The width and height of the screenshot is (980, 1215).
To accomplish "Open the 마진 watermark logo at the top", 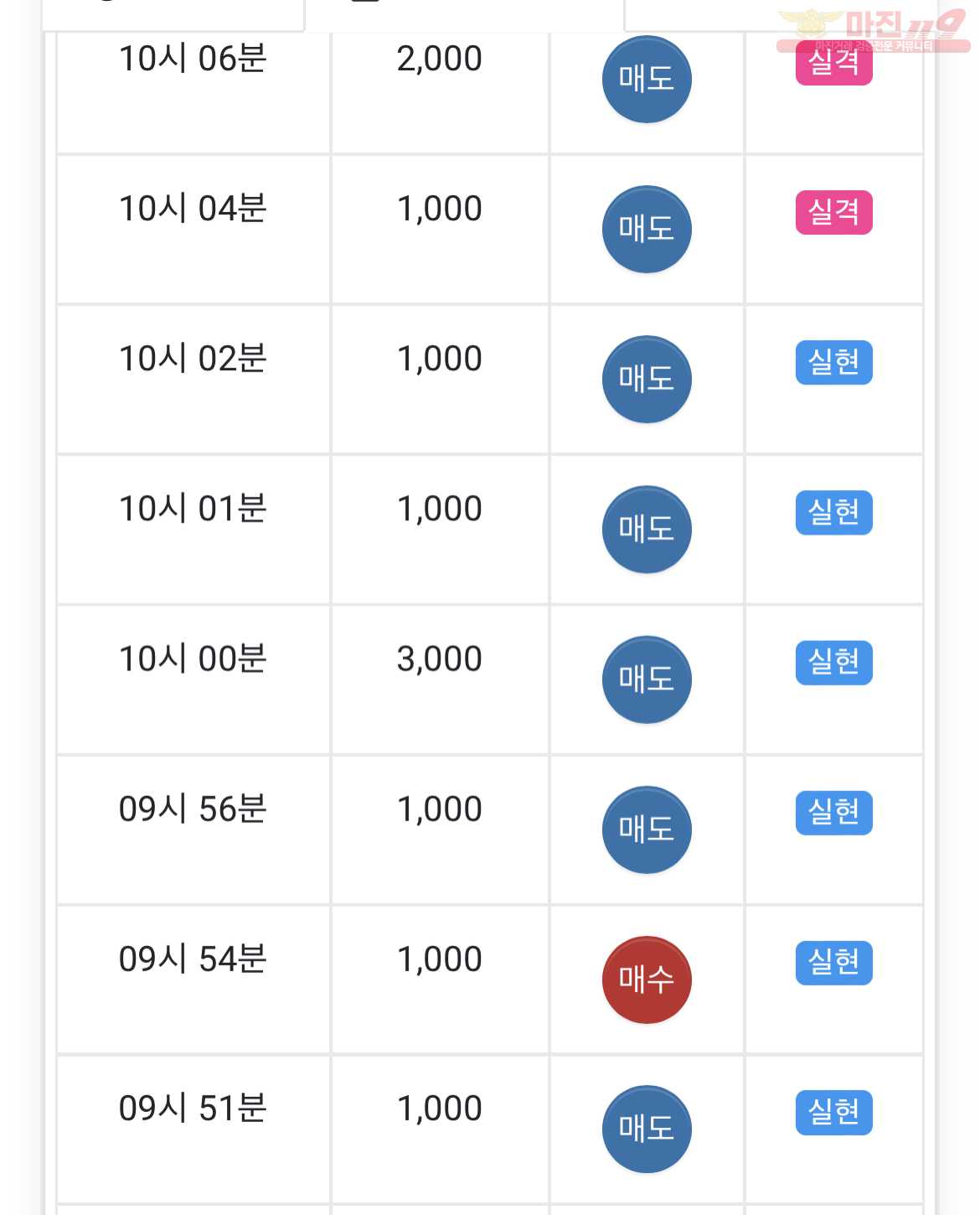I will 873,30.
